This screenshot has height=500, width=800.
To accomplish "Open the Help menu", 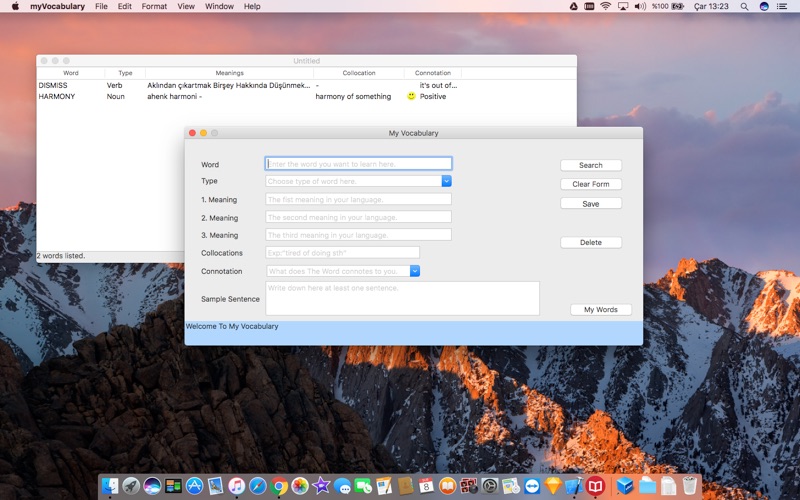I will 252,7.
